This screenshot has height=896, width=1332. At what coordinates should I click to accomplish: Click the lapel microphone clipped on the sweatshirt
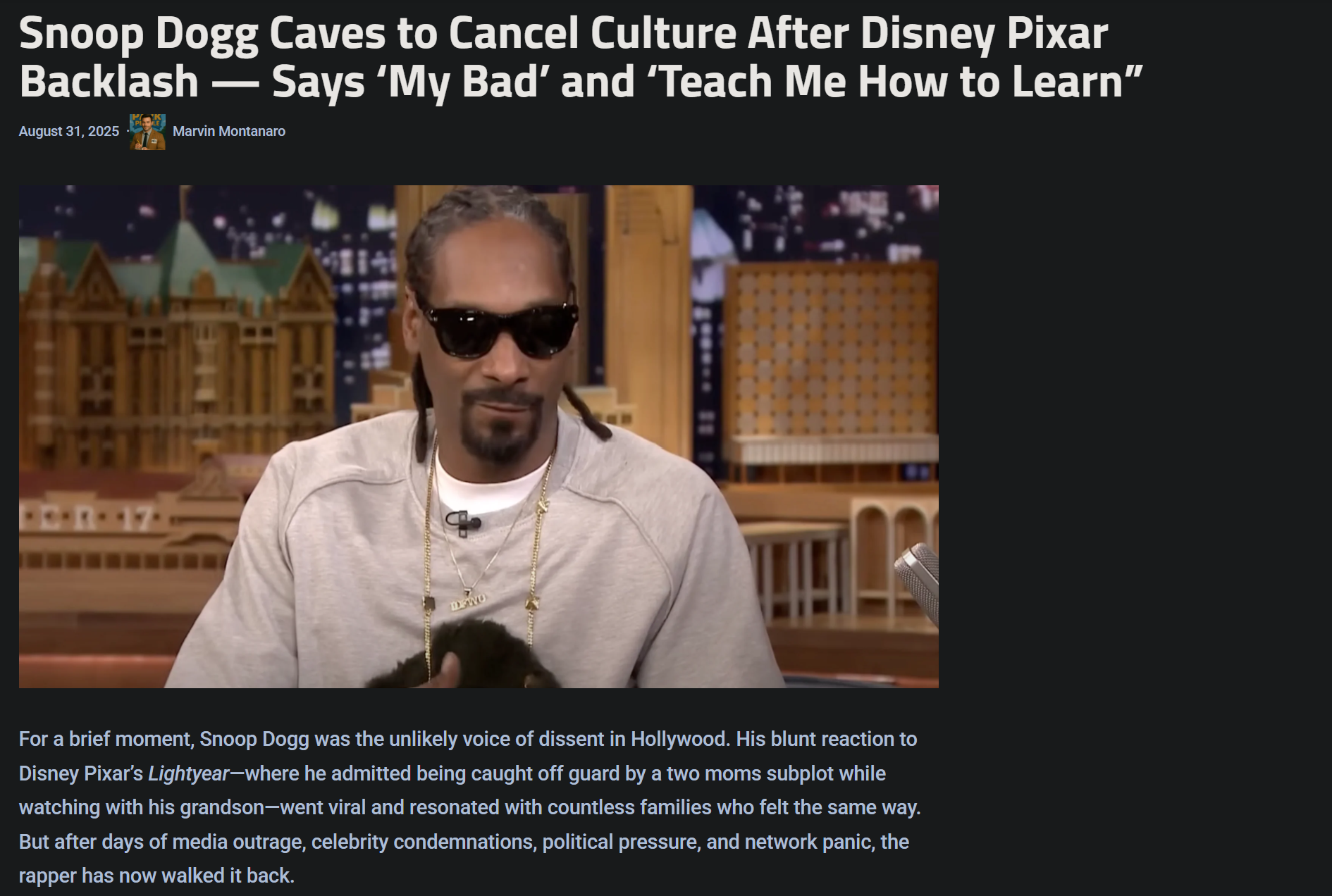(x=462, y=522)
